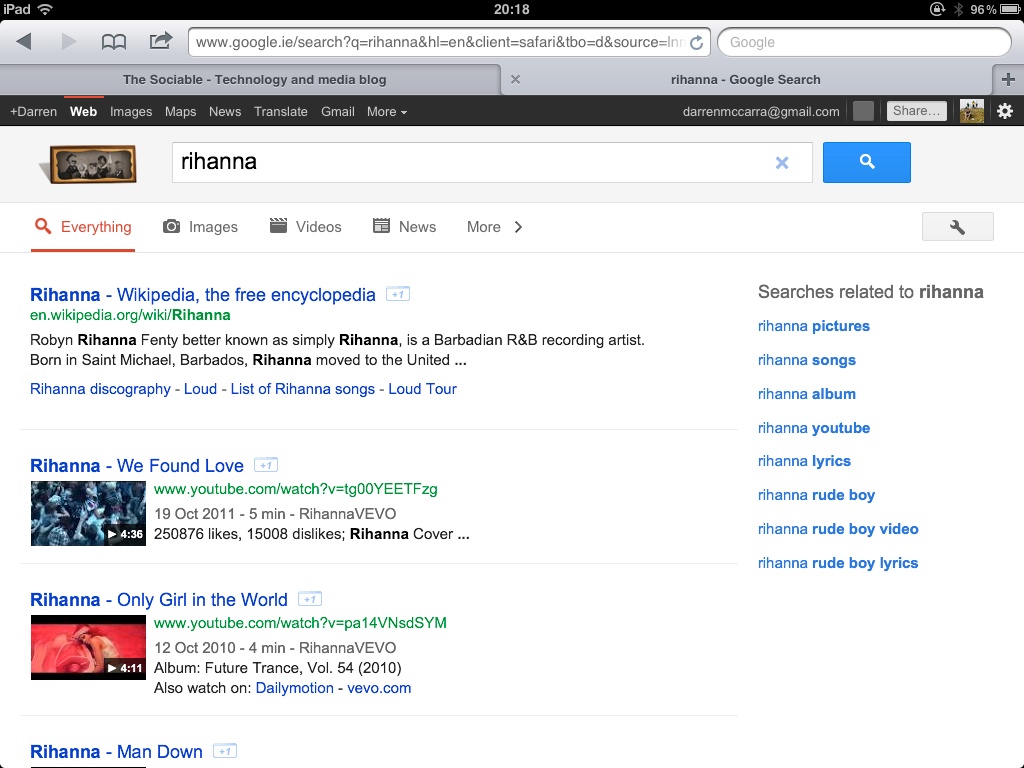Open the Safari bookmarks book icon
The height and width of the screenshot is (768, 1024).
(114, 41)
